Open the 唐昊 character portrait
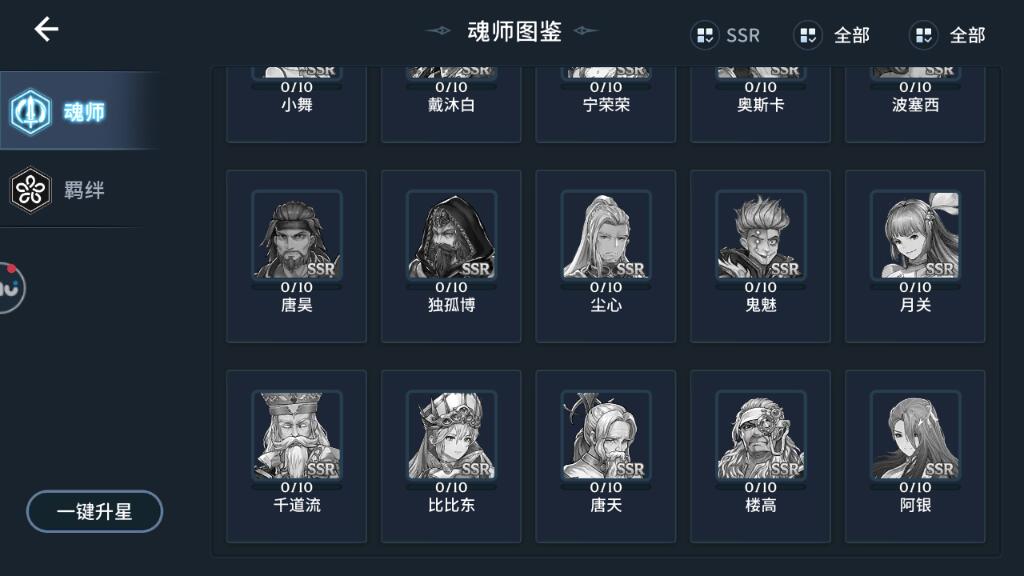This screenshot has width=1024, height=576. coord(296,235)
